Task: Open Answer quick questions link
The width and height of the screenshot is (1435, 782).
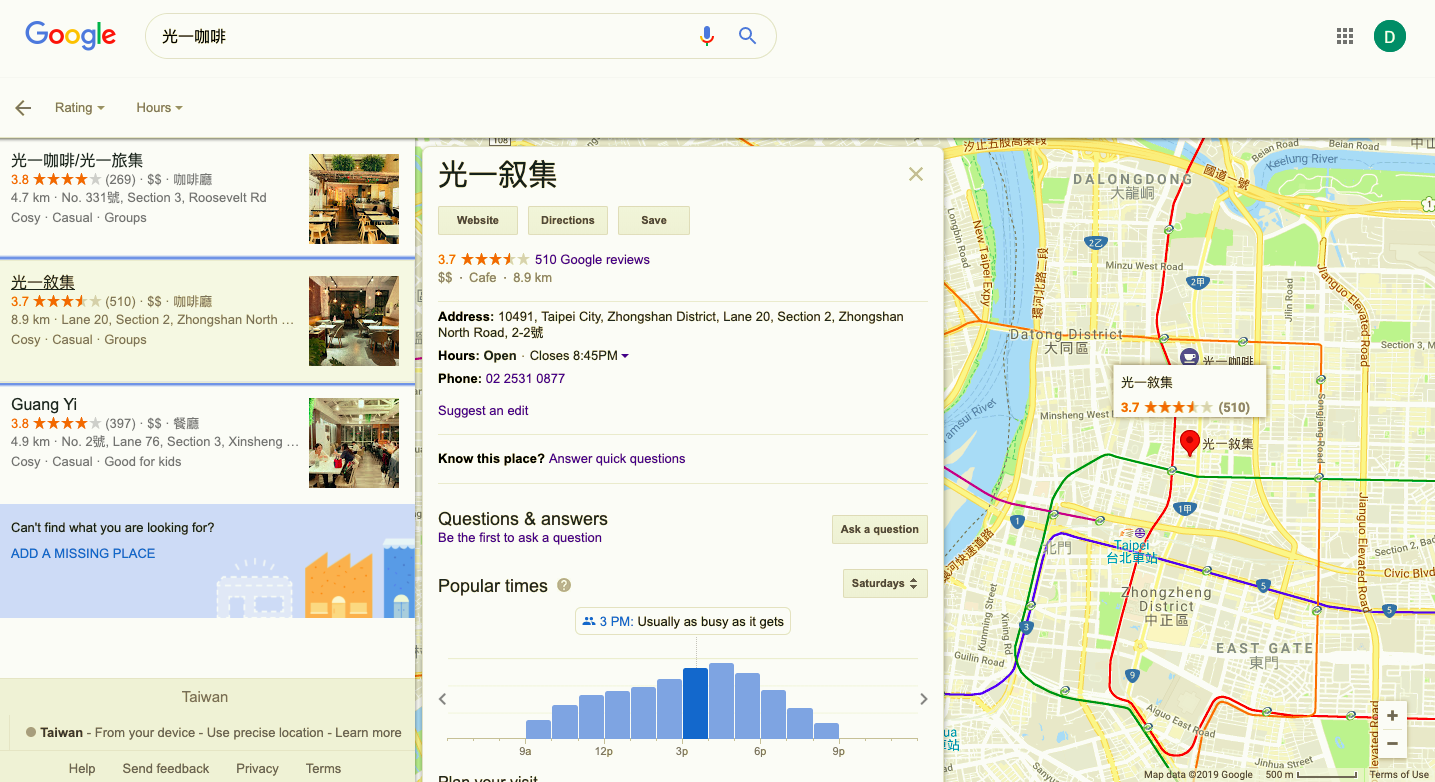Action: (x=617, y=459)
